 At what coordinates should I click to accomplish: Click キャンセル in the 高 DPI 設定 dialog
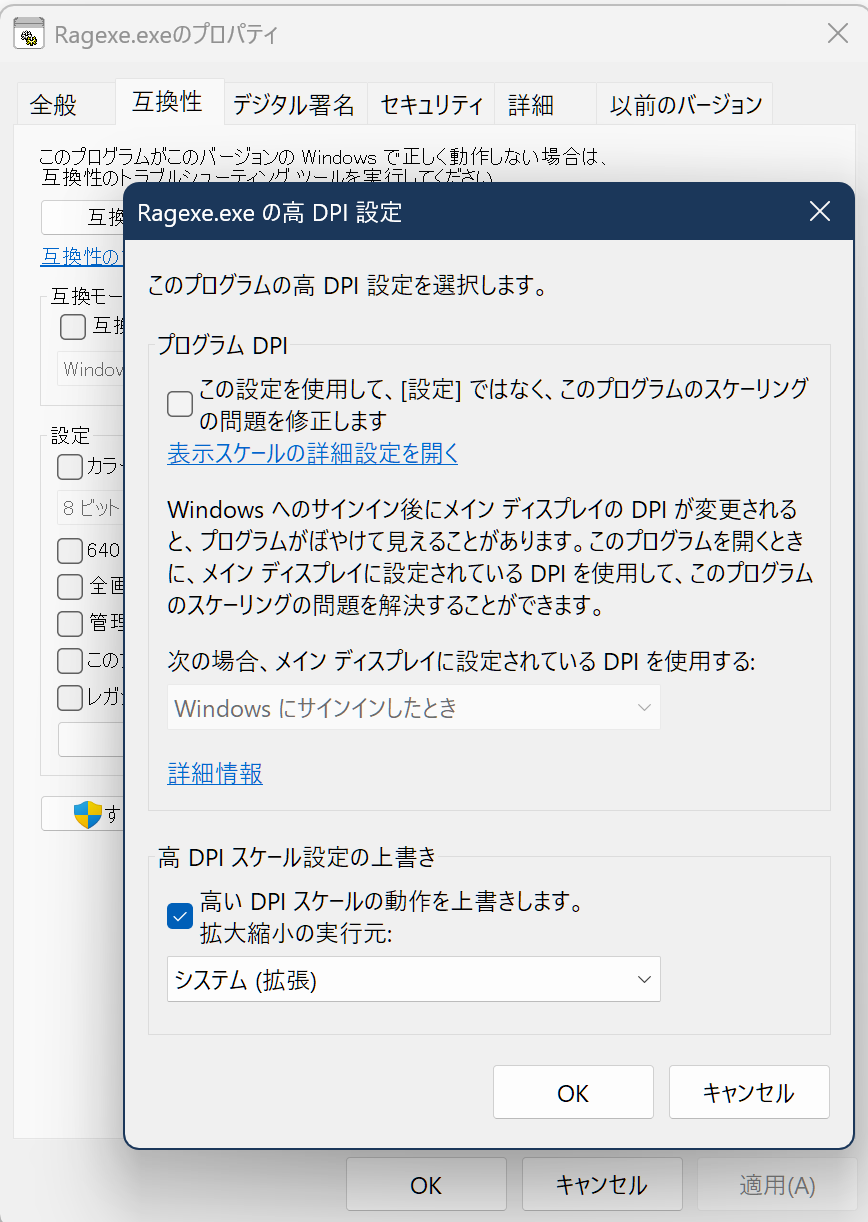748,1093
